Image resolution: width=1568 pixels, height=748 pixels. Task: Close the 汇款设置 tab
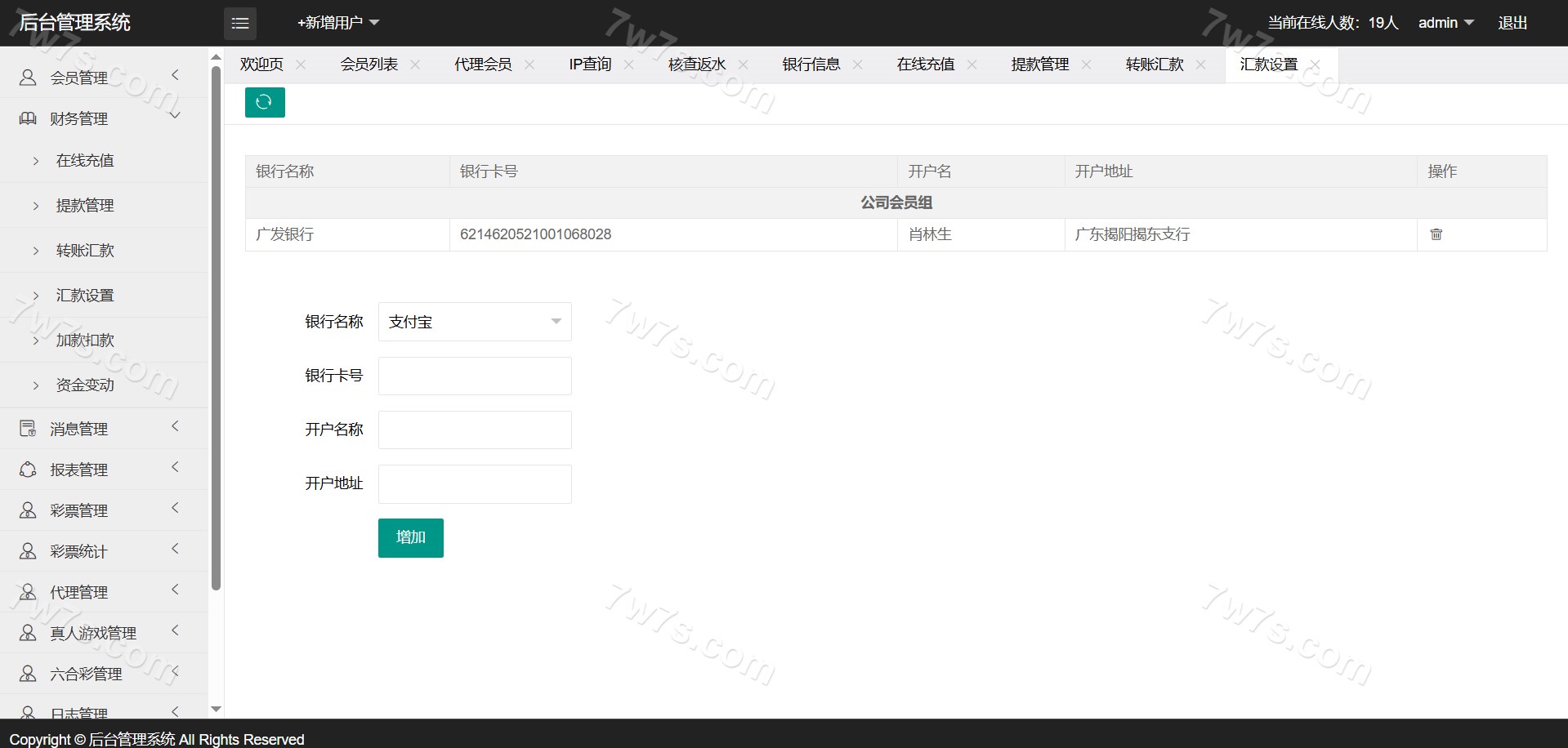click(x=1315, y=65)
